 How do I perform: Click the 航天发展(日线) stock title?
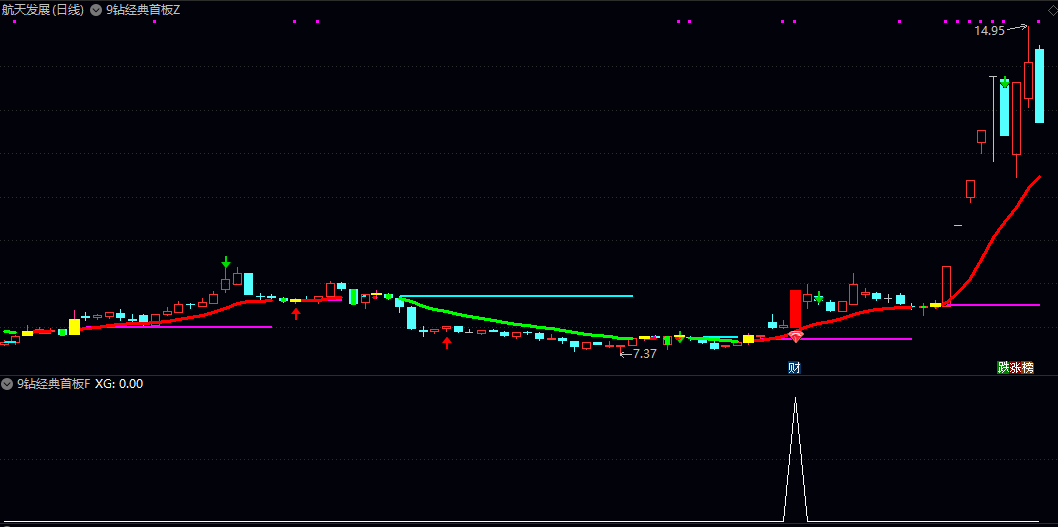43,10
